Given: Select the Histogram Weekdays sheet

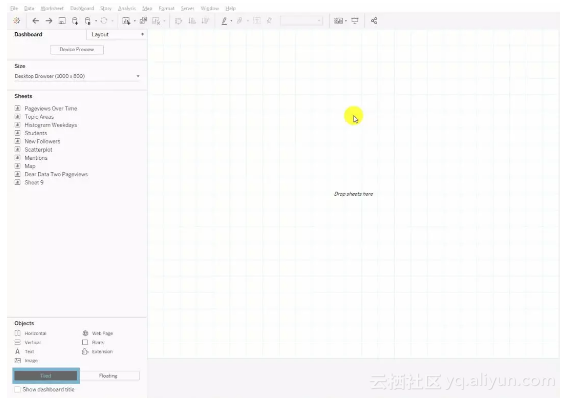Looking at the screenshot, I should (46, 125).
